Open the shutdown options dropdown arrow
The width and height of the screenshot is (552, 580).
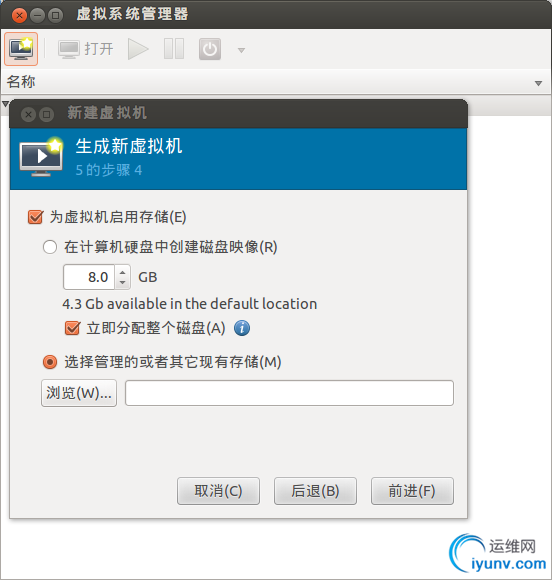[x=241, y=50]
